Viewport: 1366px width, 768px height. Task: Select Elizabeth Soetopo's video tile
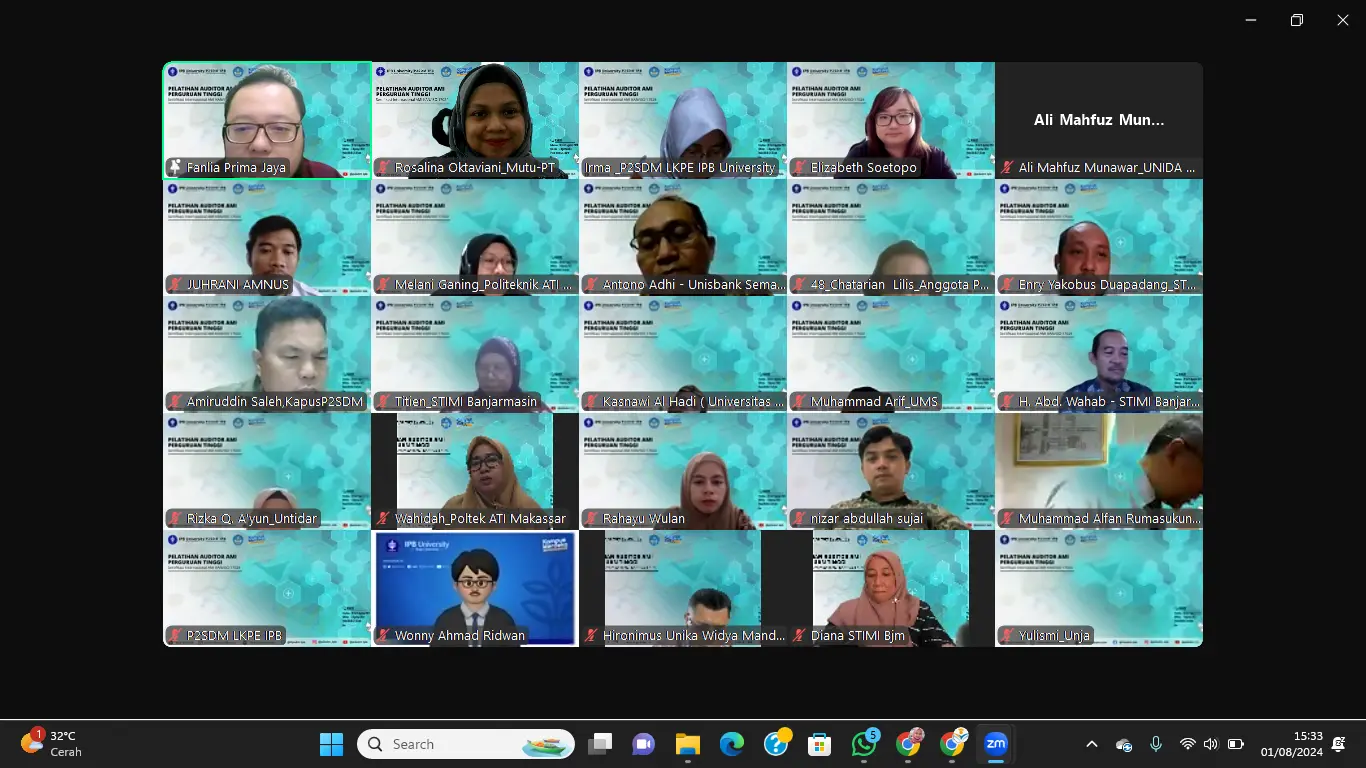(891, 120)
